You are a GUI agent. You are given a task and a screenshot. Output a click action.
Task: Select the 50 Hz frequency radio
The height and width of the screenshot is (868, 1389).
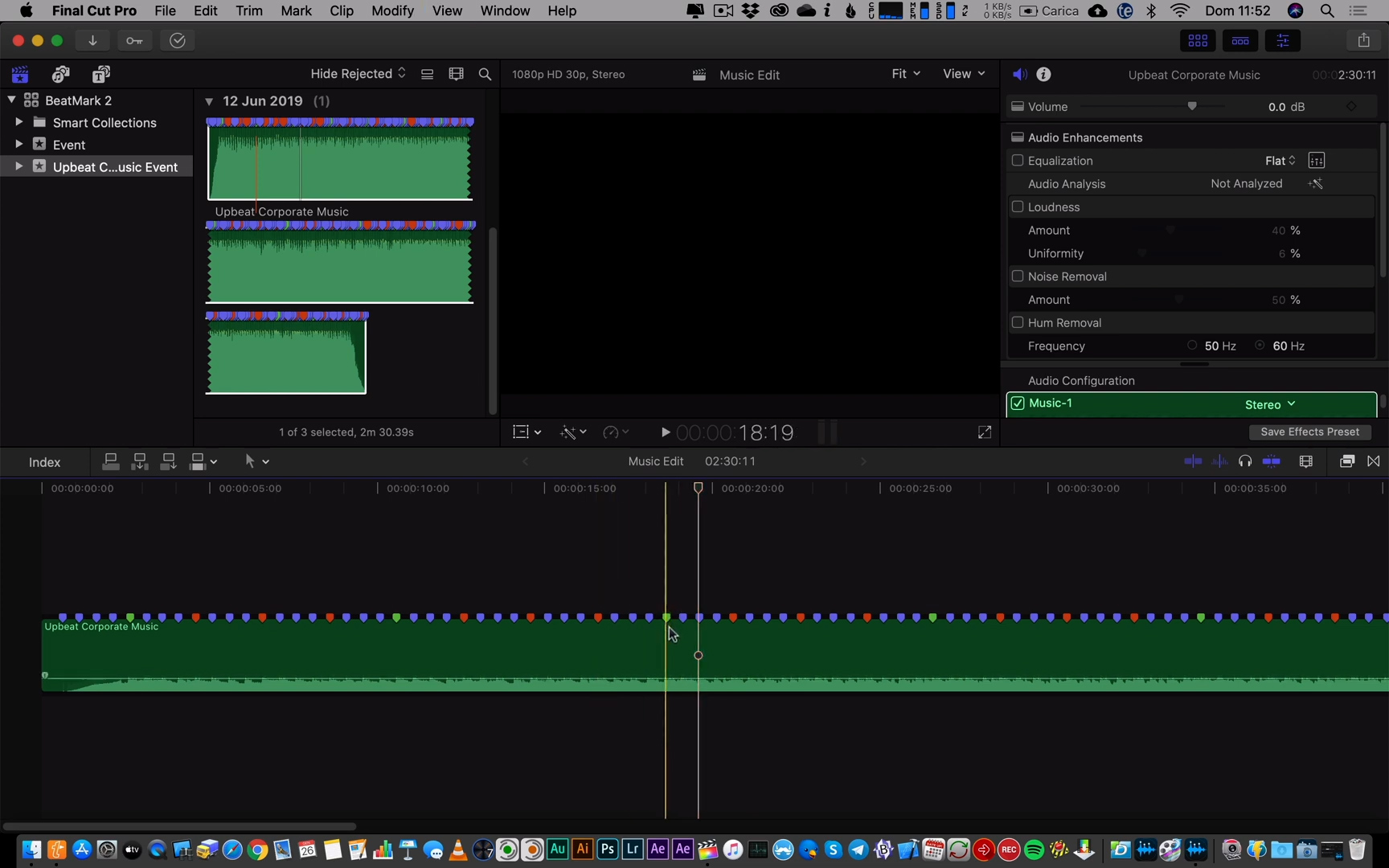coord(1192,346)
